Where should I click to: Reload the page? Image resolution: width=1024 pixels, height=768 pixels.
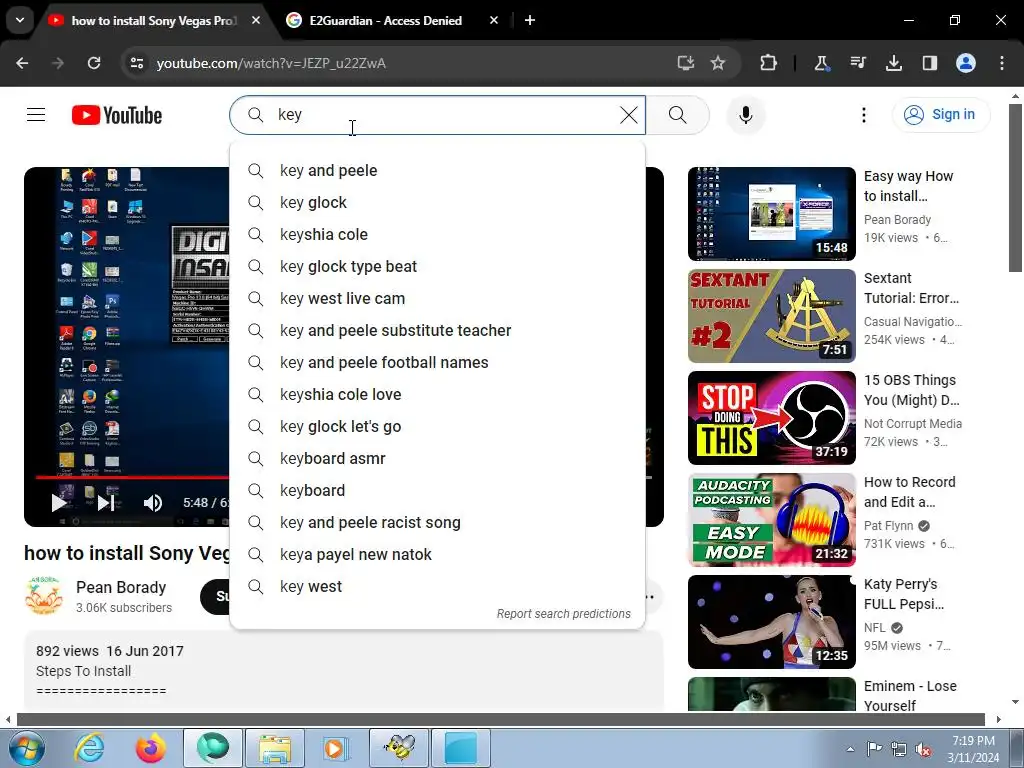tap(94, 63)
